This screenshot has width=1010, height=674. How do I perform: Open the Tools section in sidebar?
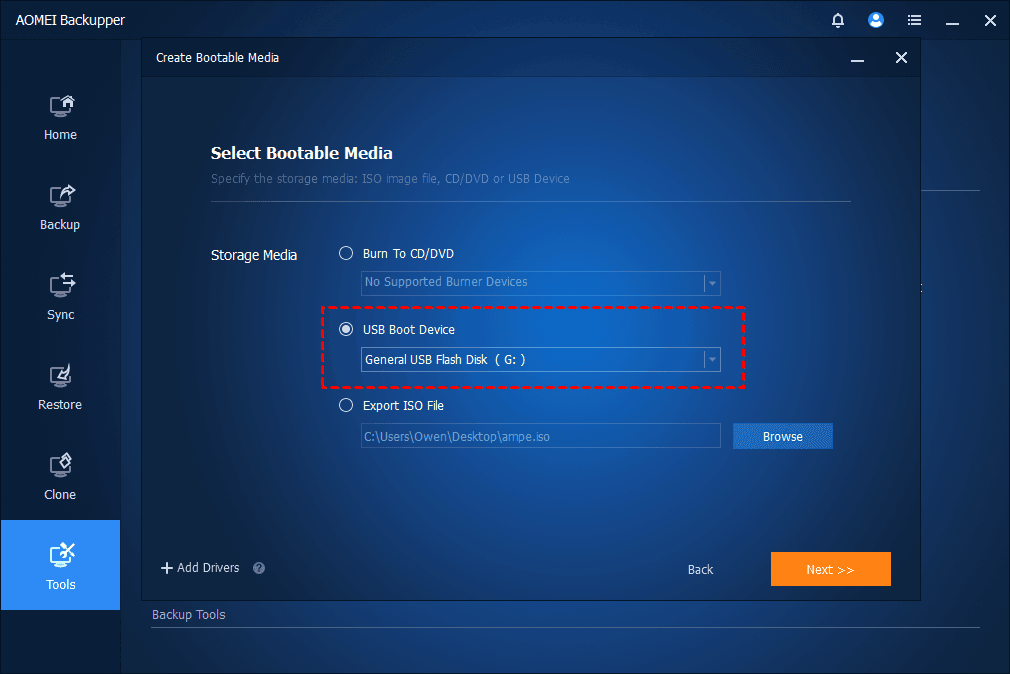(61, 565)
